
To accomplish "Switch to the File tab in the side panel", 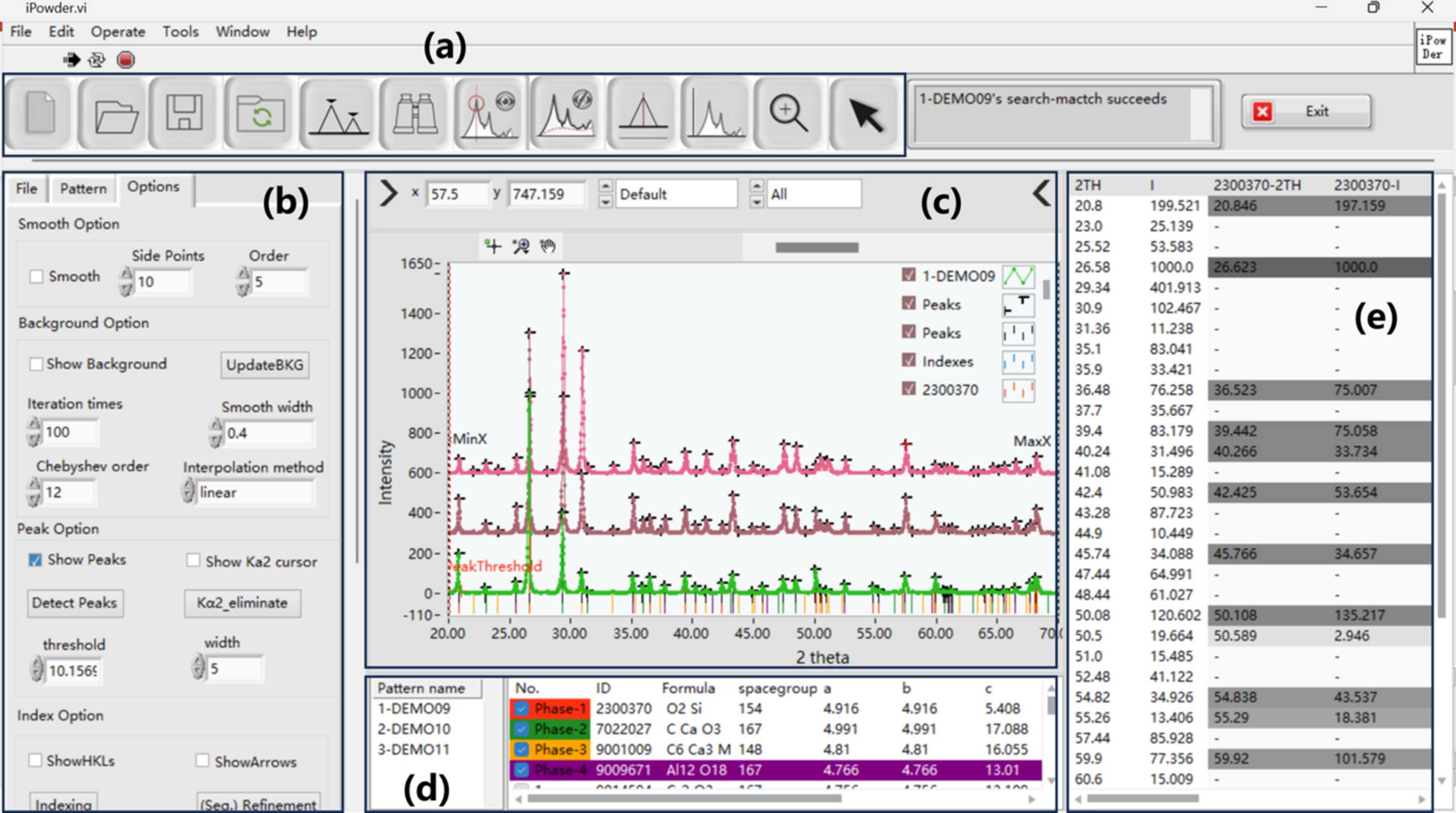I will tap(27, 189).
